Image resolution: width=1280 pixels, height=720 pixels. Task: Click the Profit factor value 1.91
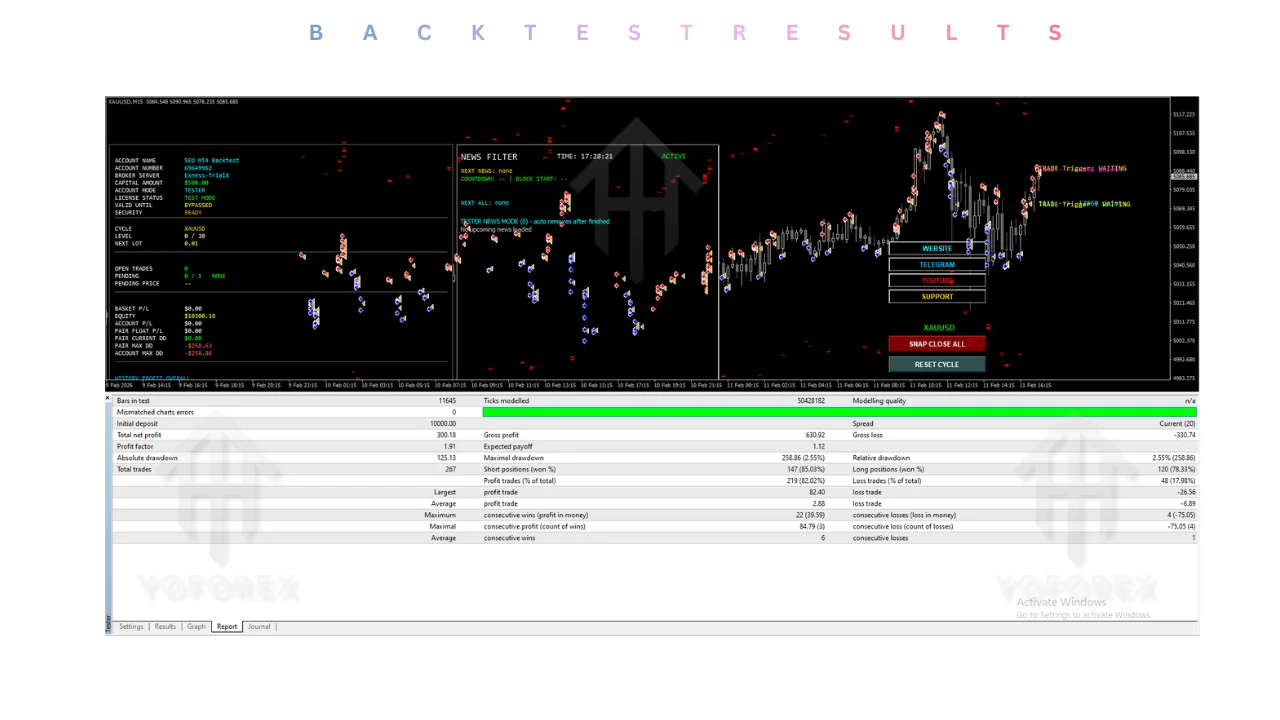[449, 446]
